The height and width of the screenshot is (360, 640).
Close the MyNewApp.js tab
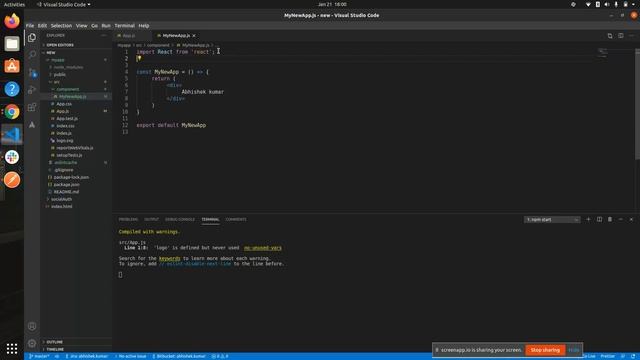tap(194, 36)
